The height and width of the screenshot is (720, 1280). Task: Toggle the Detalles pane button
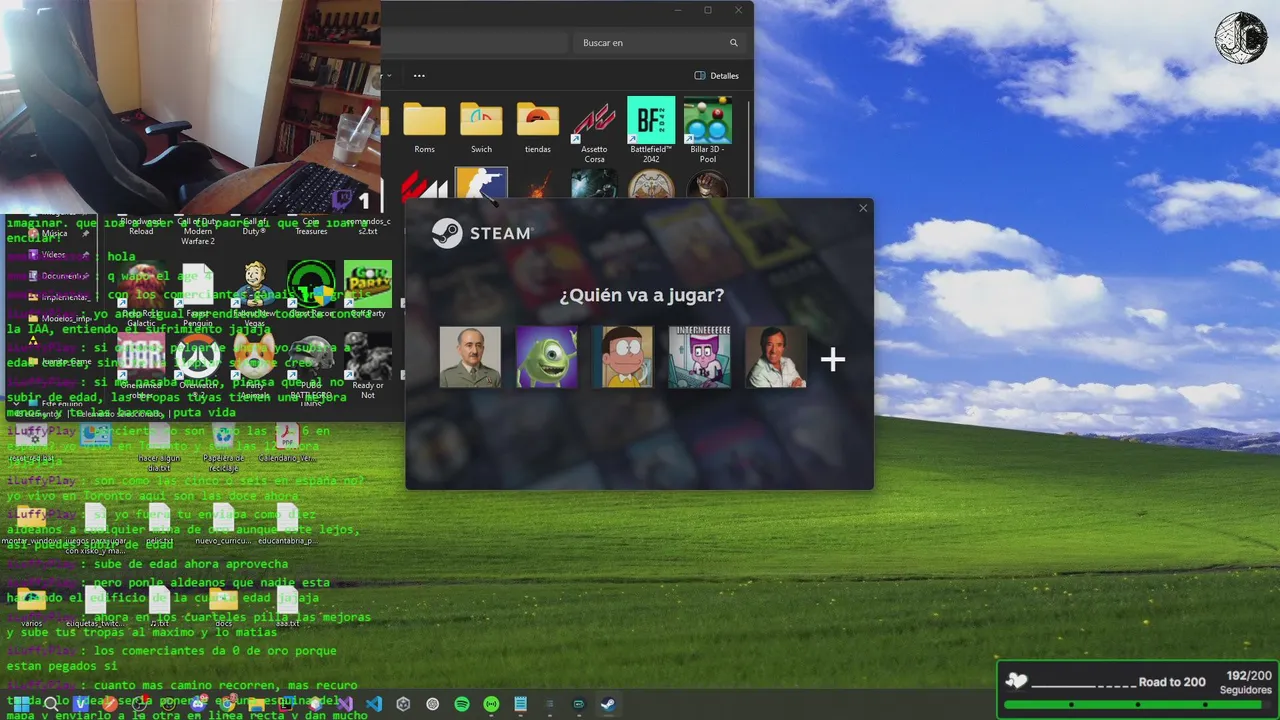(x=716, y=75)
